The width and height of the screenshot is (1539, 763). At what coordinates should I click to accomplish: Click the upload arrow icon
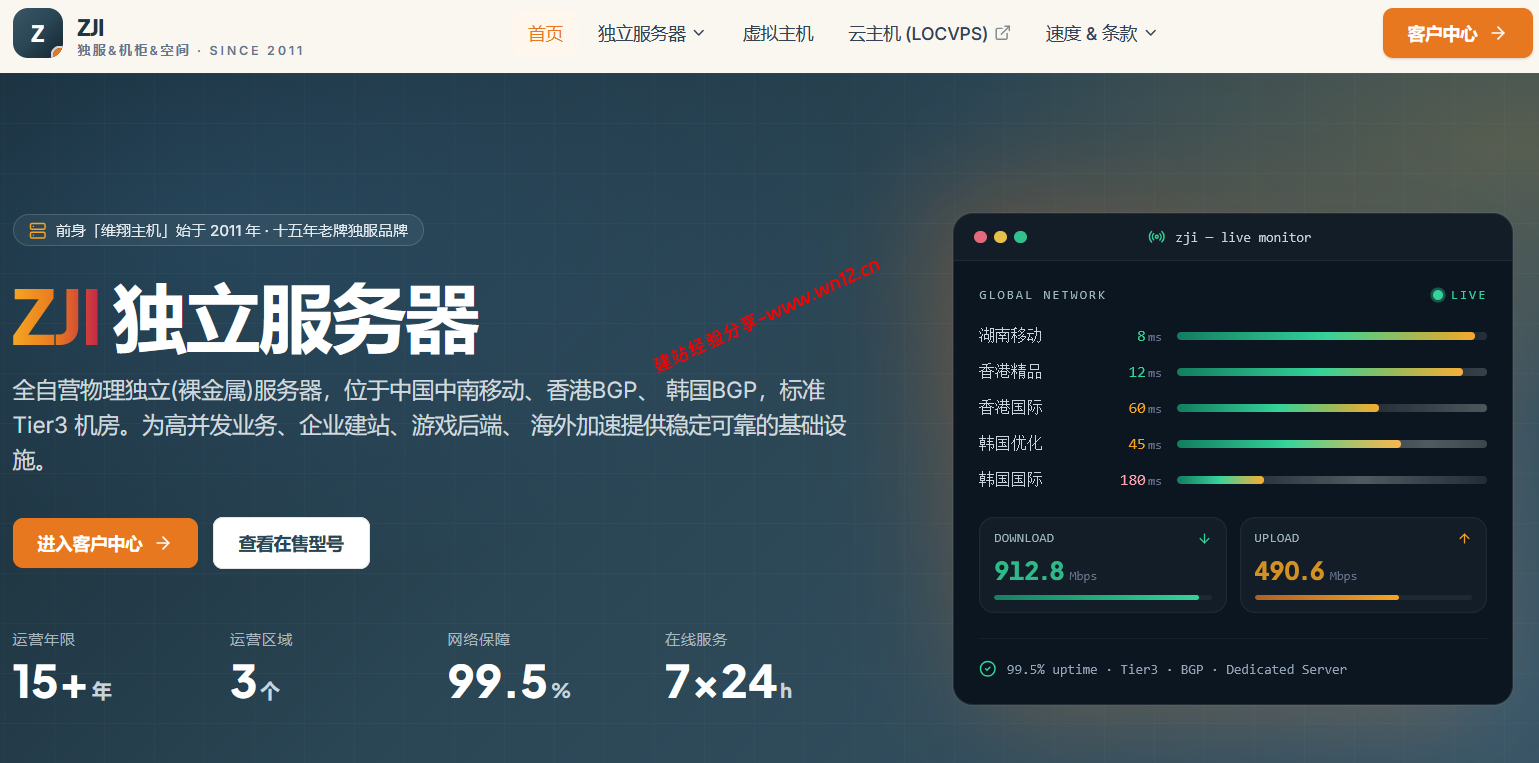tap(1464, 538)
